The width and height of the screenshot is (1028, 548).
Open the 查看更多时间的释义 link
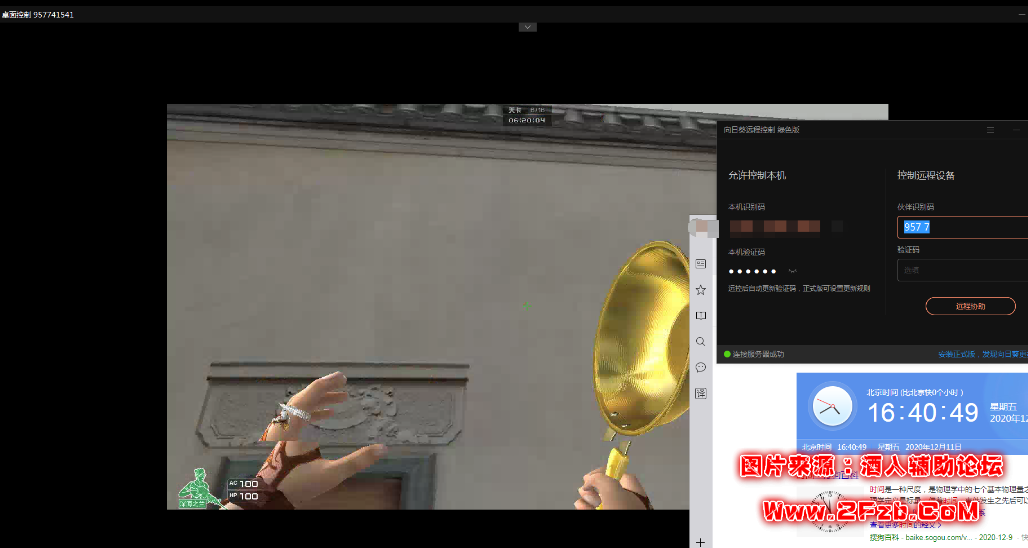click(x=905, y=525)
